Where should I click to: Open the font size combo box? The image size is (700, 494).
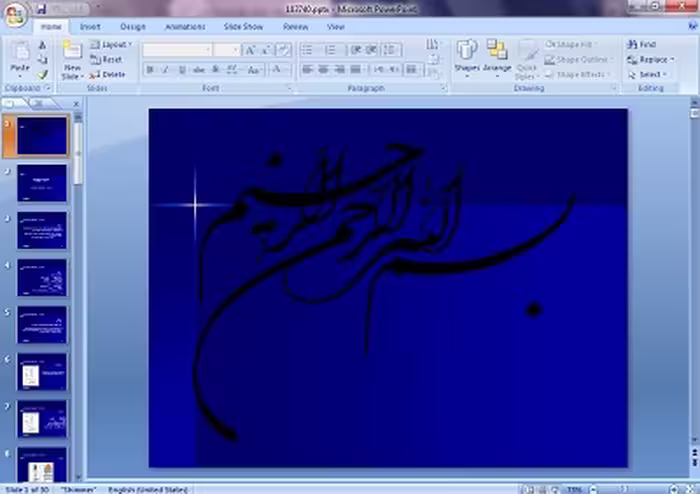(227, 50)
